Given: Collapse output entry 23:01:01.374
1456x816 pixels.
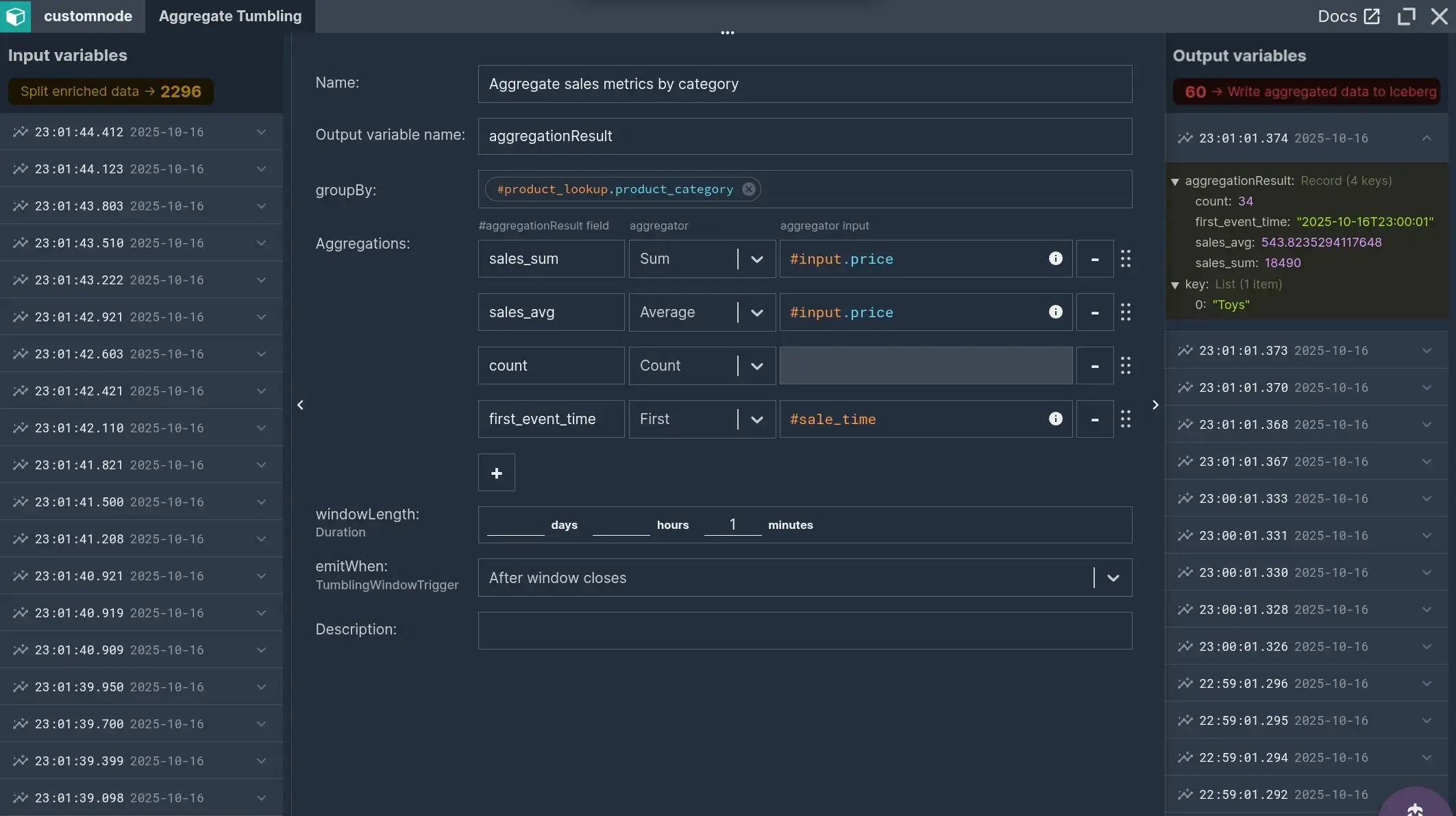Looking at the screenshot, I should coord(1307,138).
